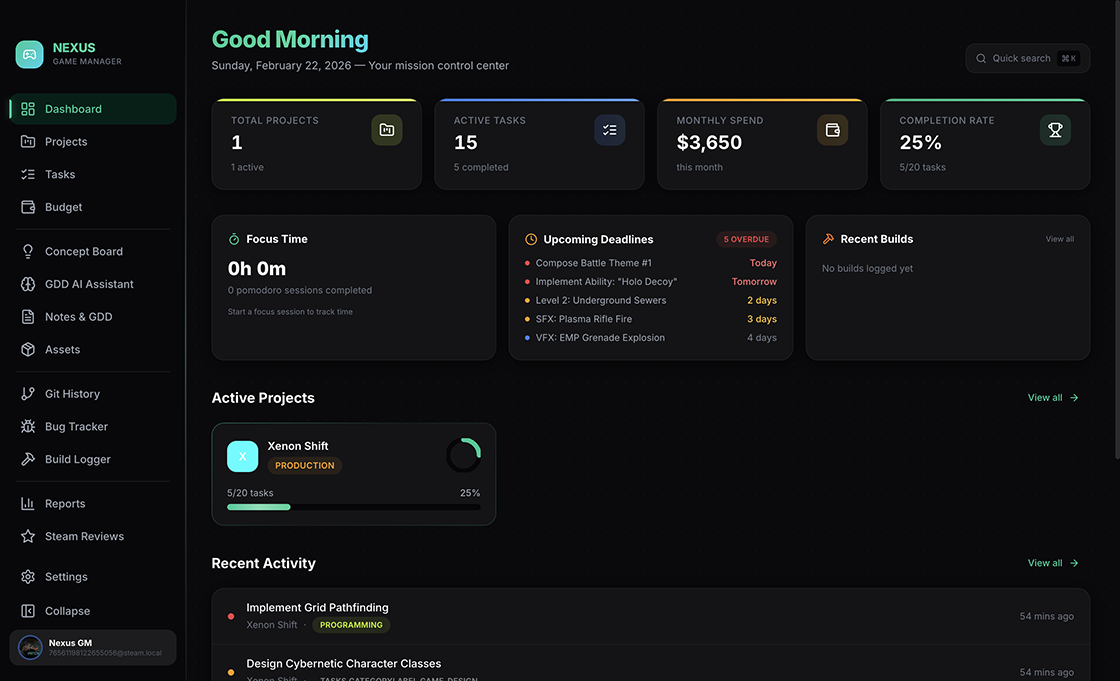Click the Bug Tracker bug icon
This screenshot has height=681, width=1120.
[x=28, y=427]
